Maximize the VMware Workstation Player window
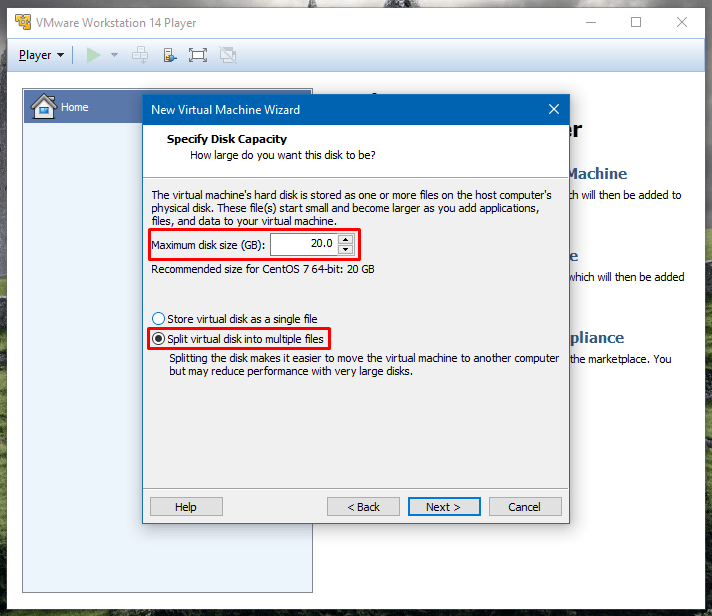The height and width of the screenshot is (616, 712). coord(636,22)
